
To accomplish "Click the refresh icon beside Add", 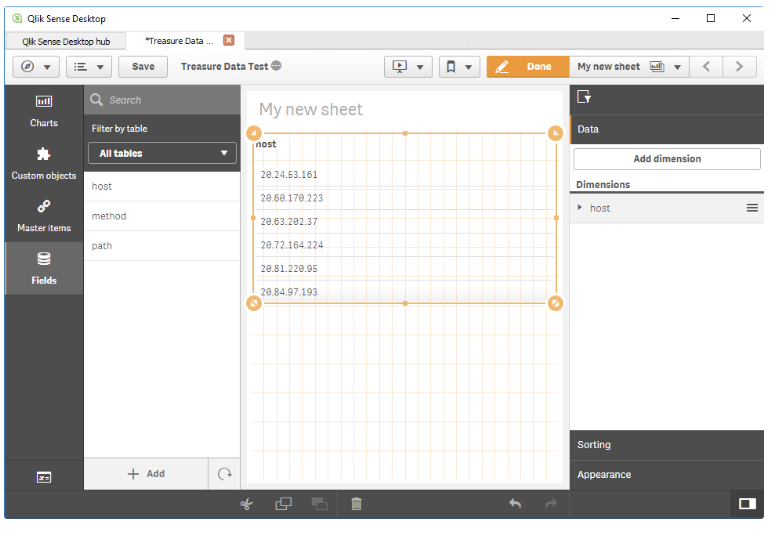I will [224, 474].
